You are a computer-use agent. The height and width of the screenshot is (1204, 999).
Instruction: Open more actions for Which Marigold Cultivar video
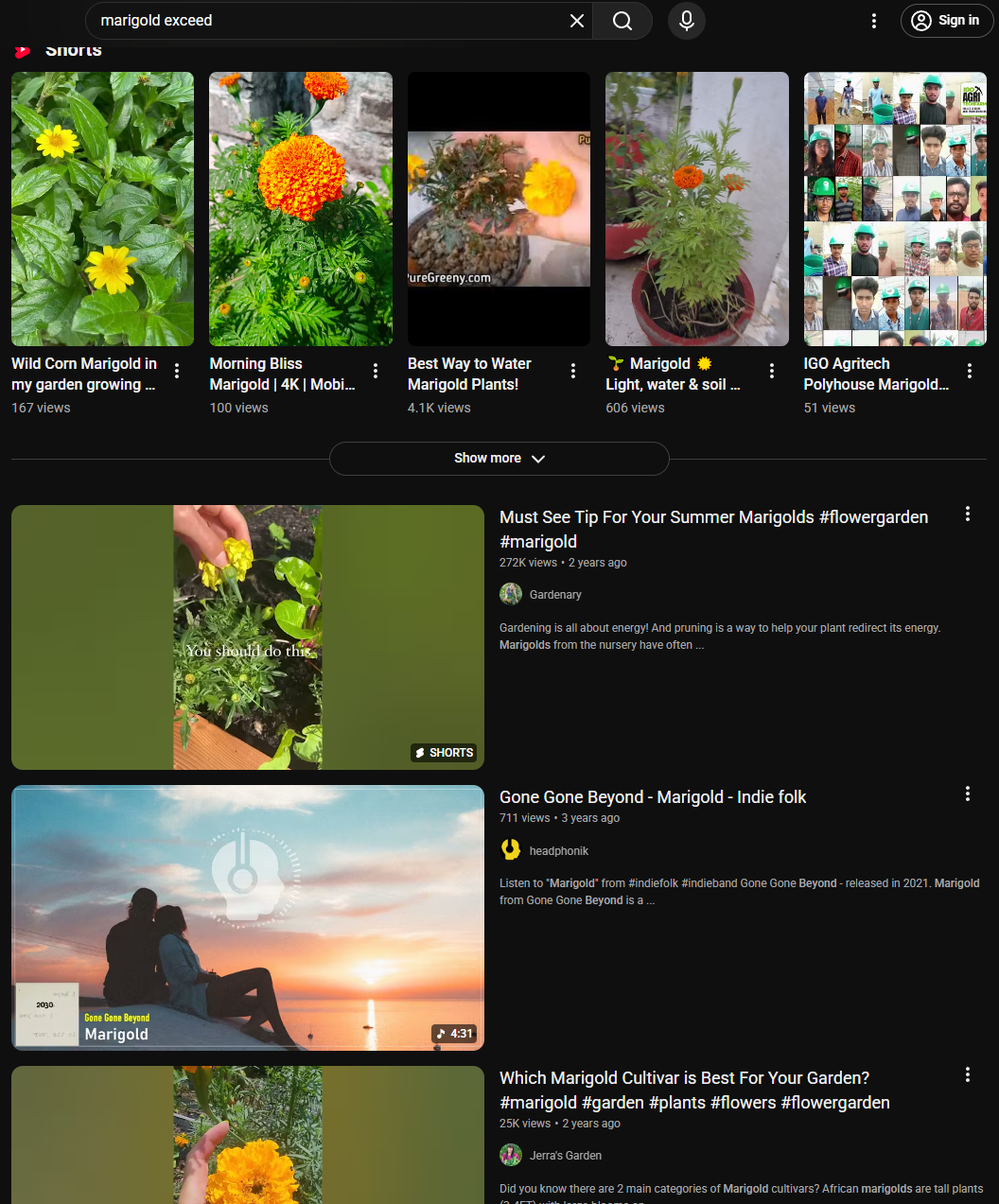click(967, 1074)
